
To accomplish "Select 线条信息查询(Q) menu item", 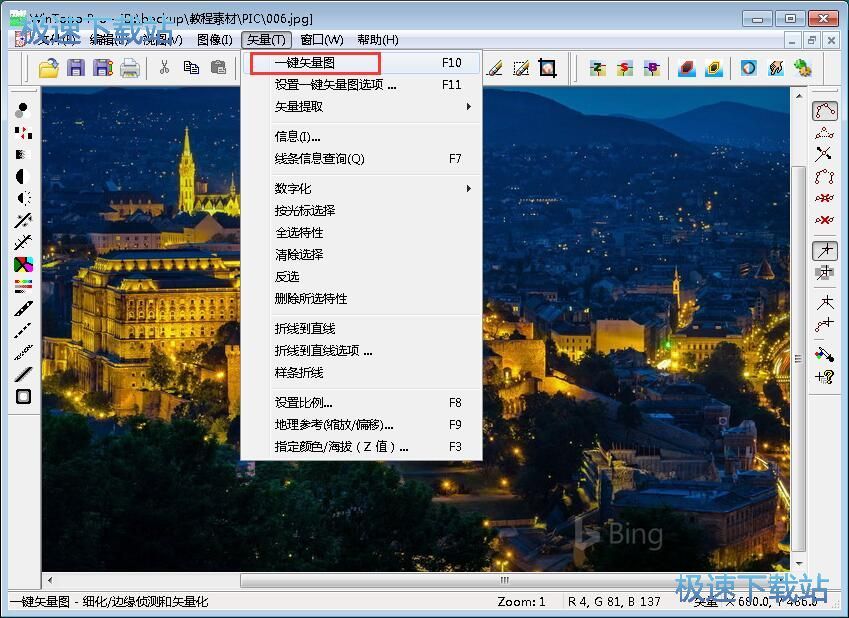I will tap(319, 158).
